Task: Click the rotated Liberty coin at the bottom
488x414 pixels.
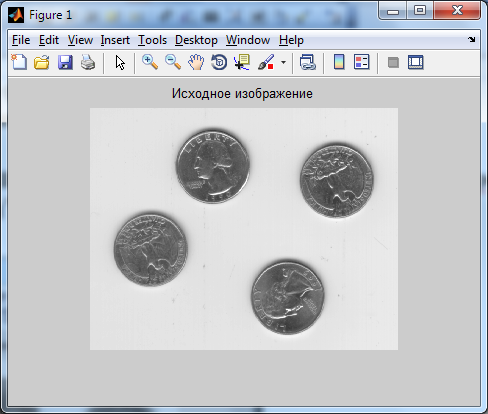Action: click(x=288, y=298)
